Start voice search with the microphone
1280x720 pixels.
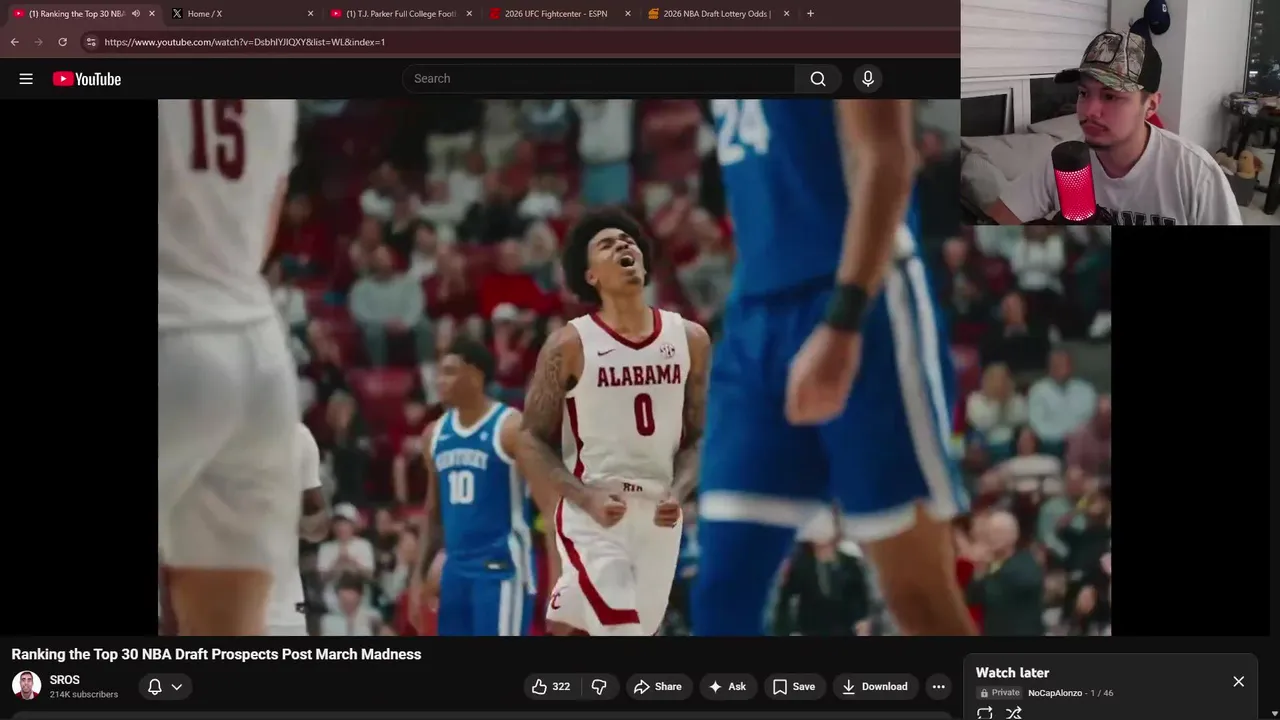pyautogui.click(x=868, y=79)
